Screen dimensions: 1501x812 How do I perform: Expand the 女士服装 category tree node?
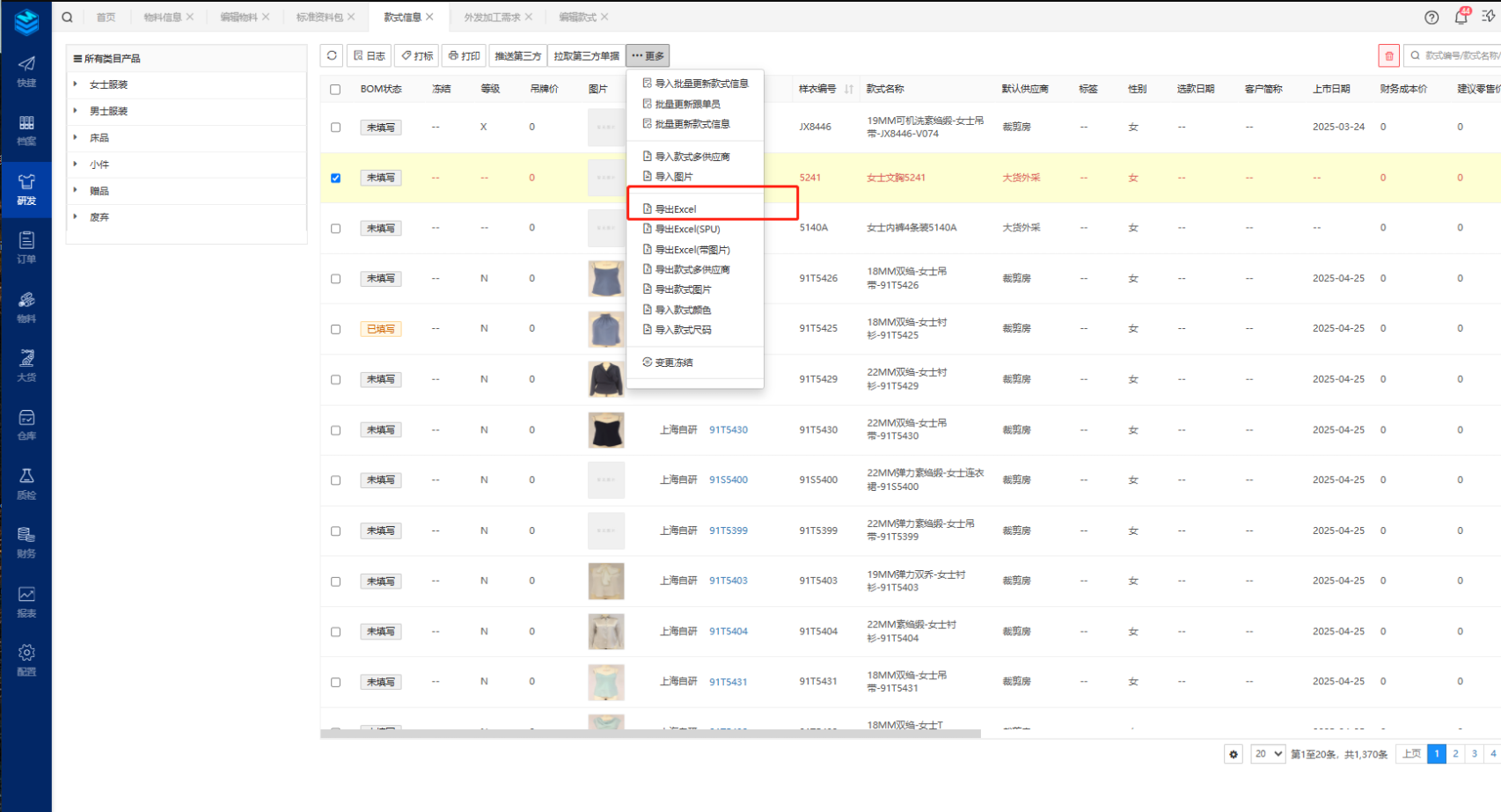tap(76, 84)
